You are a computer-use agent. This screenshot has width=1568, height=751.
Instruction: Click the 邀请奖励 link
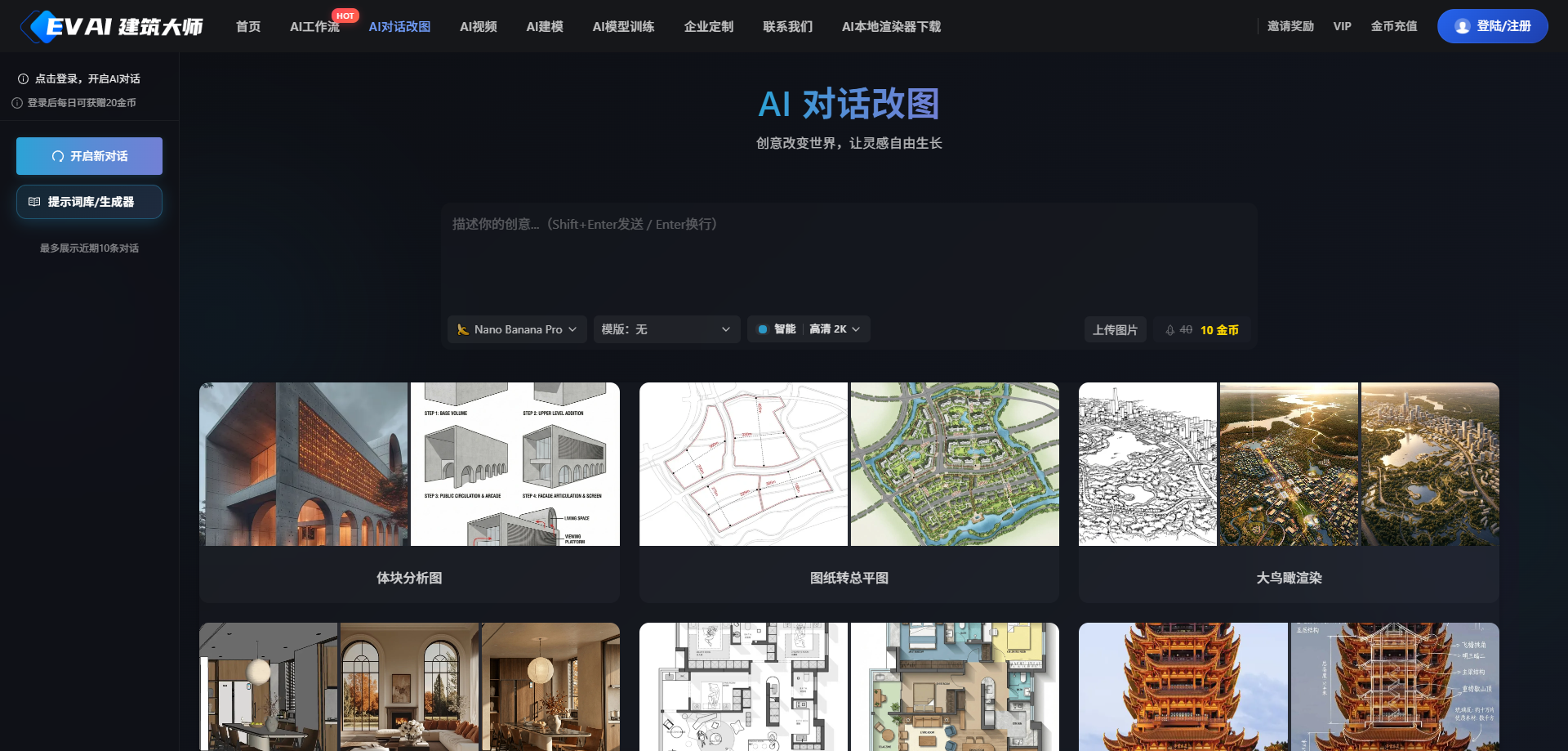tap(1290, 26)
